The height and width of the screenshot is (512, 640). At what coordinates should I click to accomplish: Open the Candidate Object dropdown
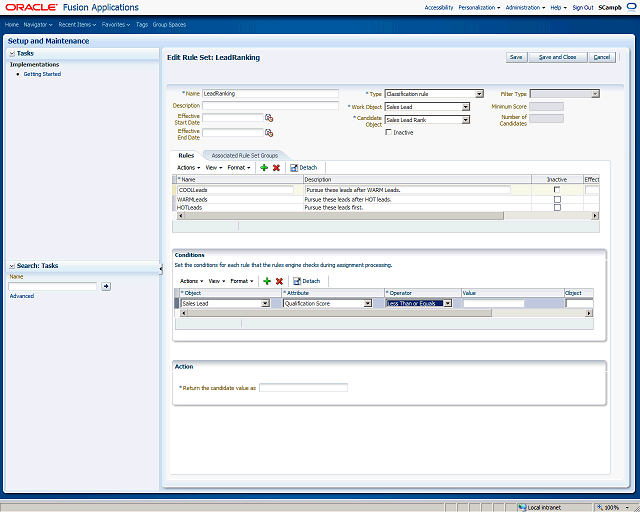[x=465, y=120]
